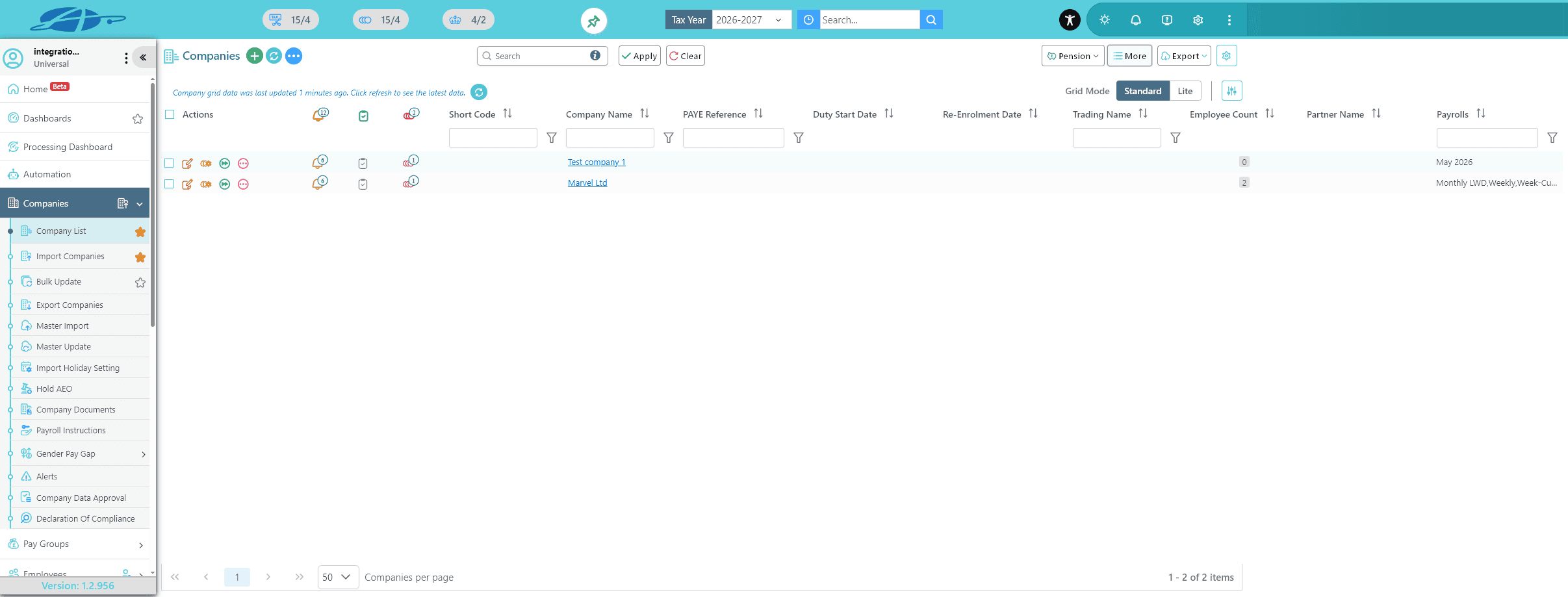
Task: Open notifications bell in top bar
Action: pos(1136,20)
